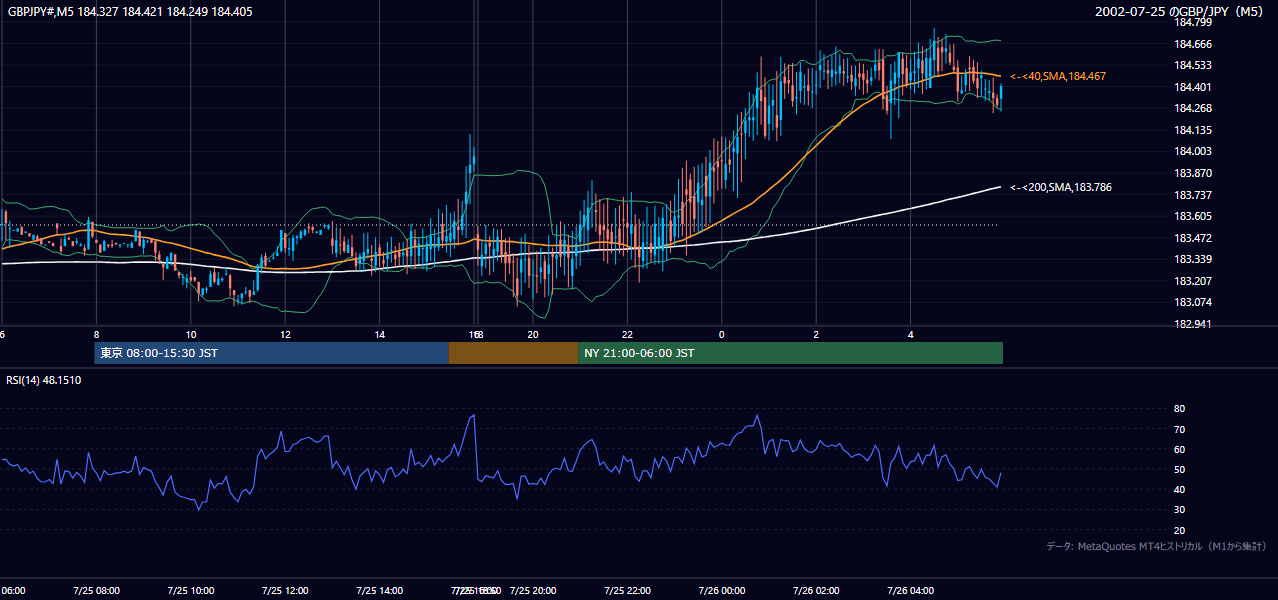Click the 183.339 price axis label

coord(1191,259)
